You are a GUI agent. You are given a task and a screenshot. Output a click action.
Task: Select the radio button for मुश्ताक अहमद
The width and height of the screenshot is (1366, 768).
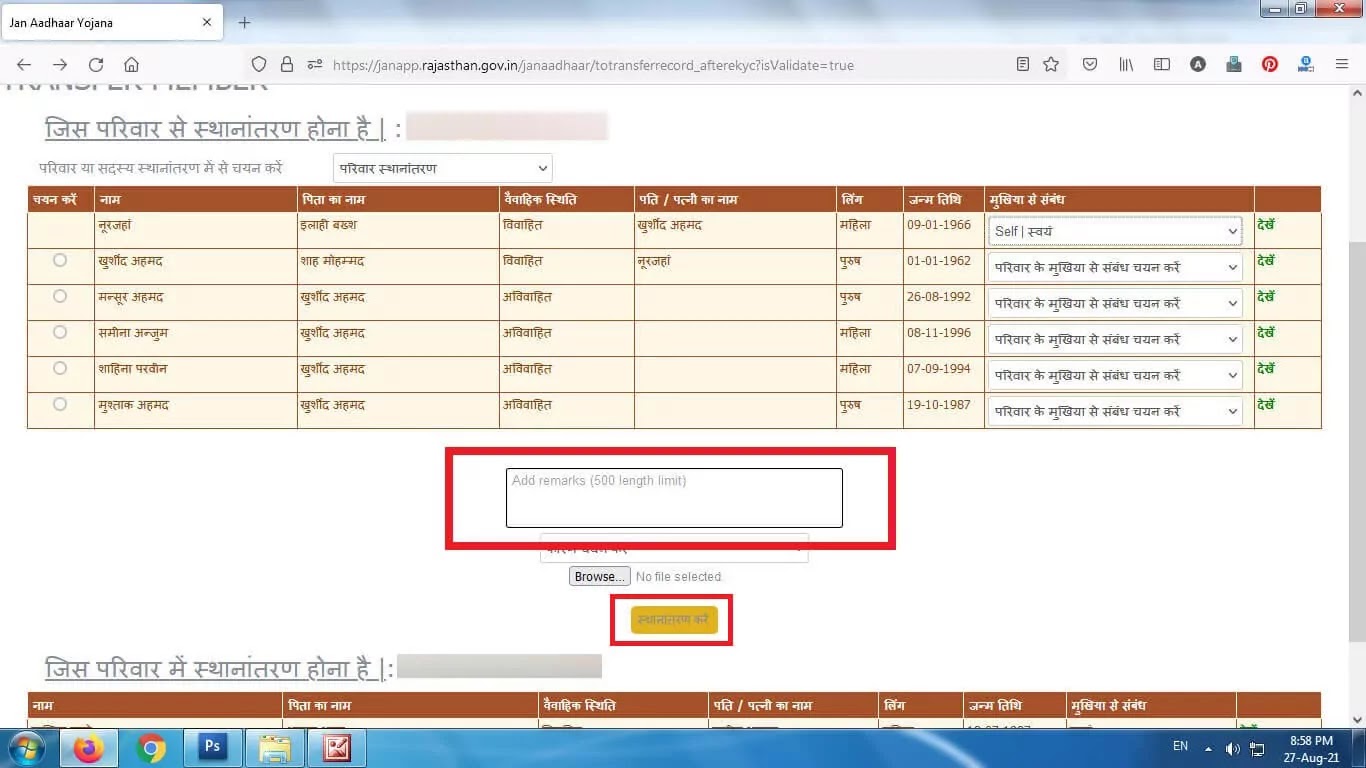(x=60, y=404)
